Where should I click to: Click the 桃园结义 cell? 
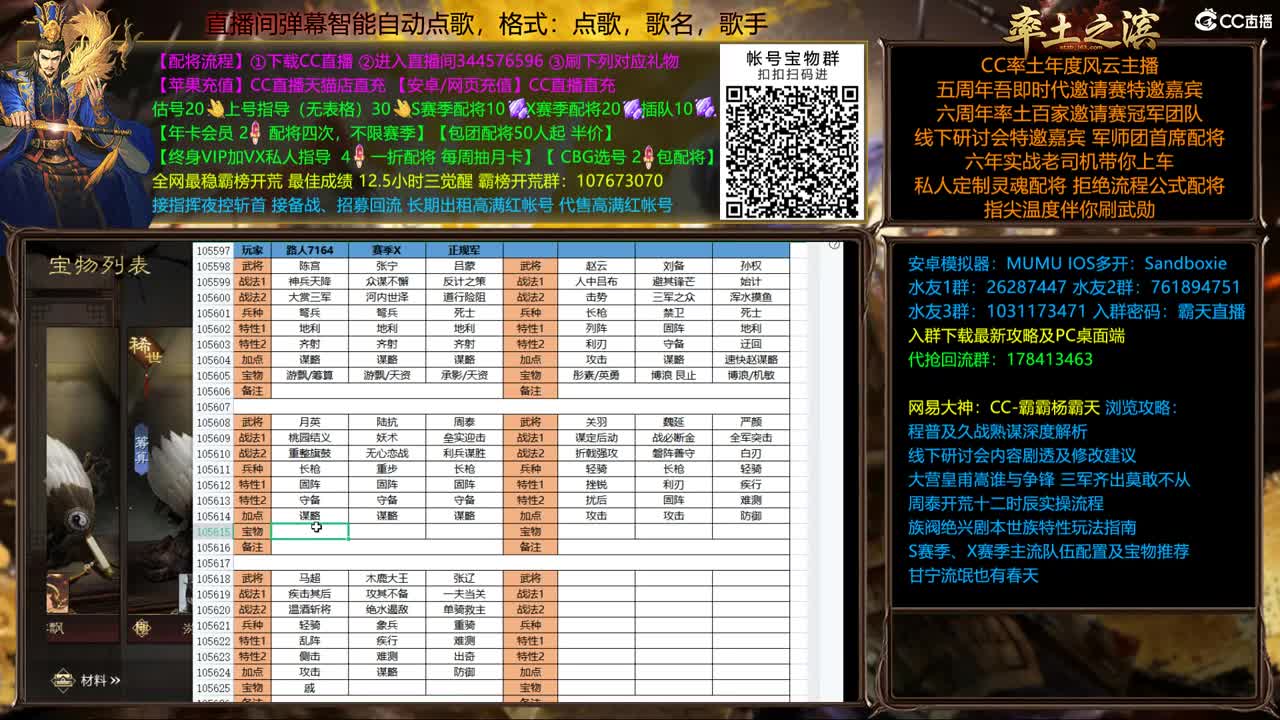click(310, 438)
